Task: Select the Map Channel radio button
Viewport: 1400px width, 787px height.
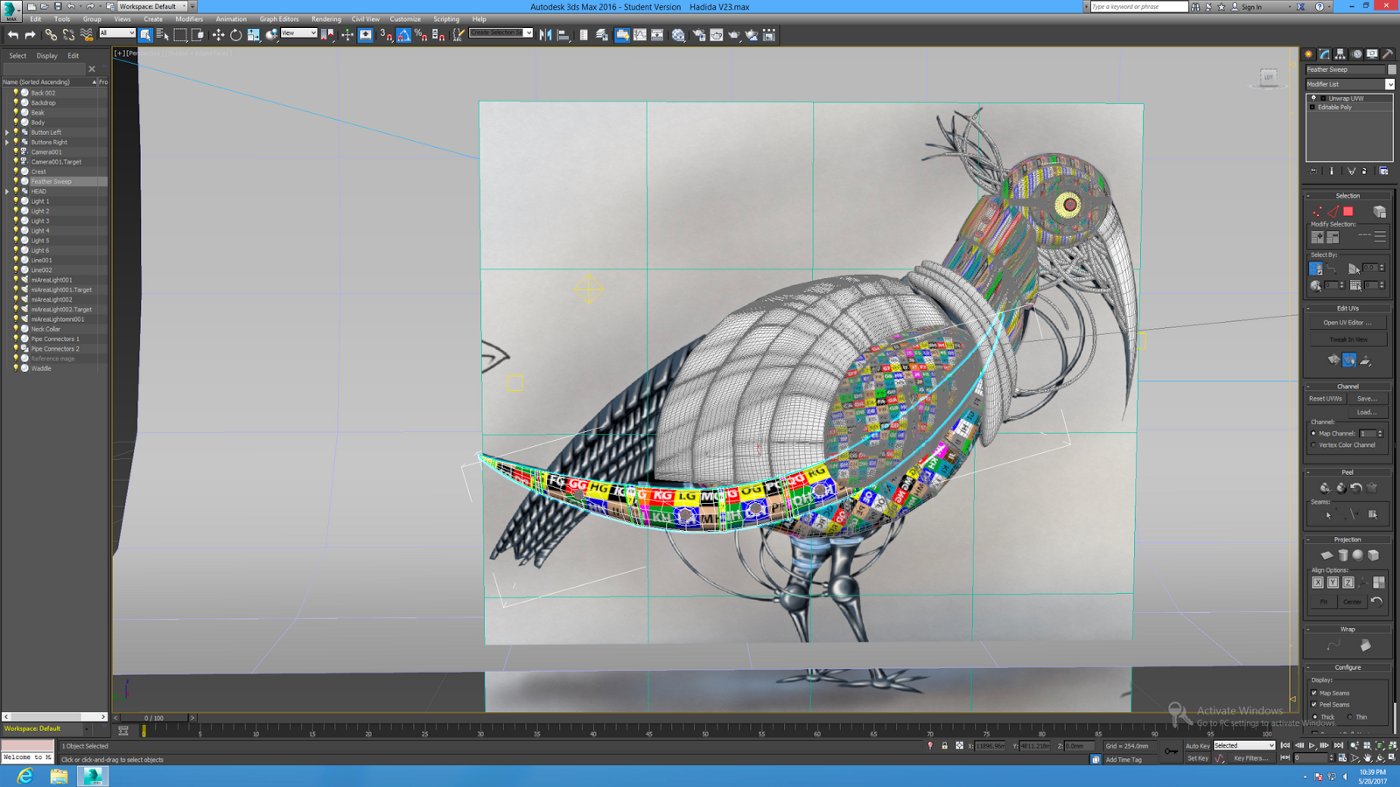Action: click(x=1314, y=433)
